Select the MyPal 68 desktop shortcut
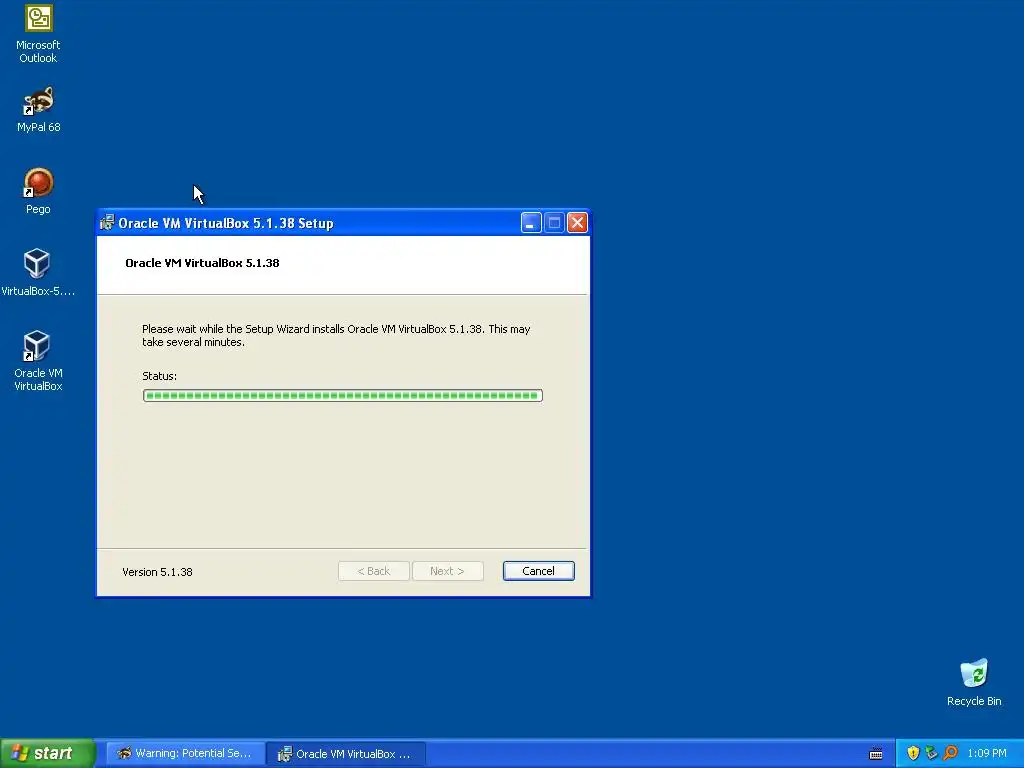1024x768 pixels. [38, 110]
